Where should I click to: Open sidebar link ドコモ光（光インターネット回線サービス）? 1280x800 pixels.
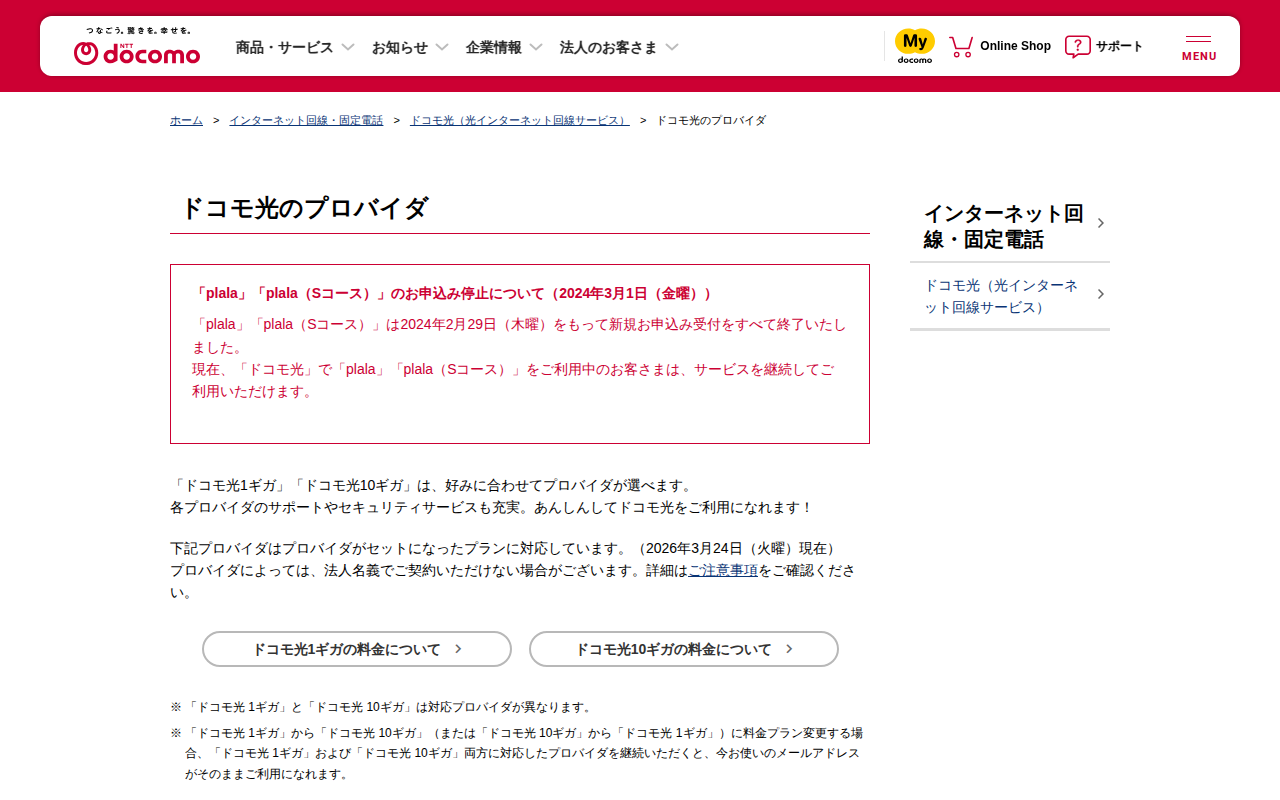pyautogui.click(x=1010, y=296)
